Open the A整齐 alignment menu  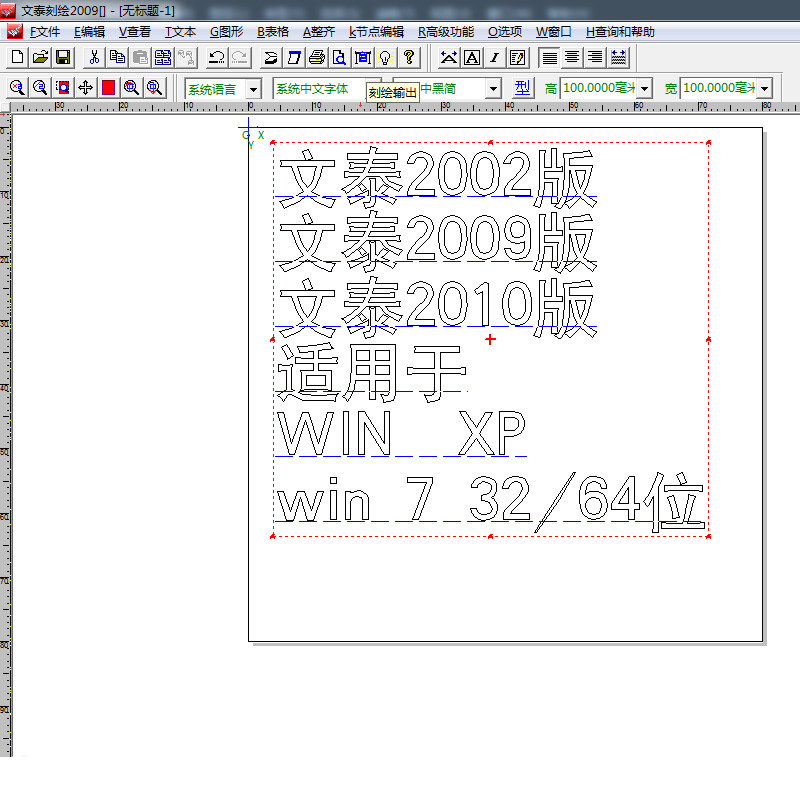point(319,32)
